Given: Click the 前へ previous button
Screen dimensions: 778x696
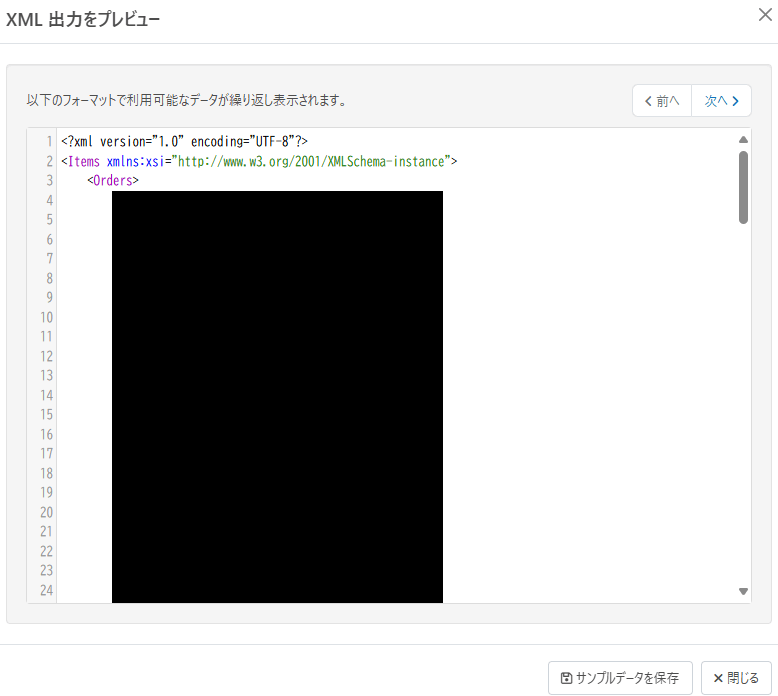Looking at the screenshot, I should point(662,101).
